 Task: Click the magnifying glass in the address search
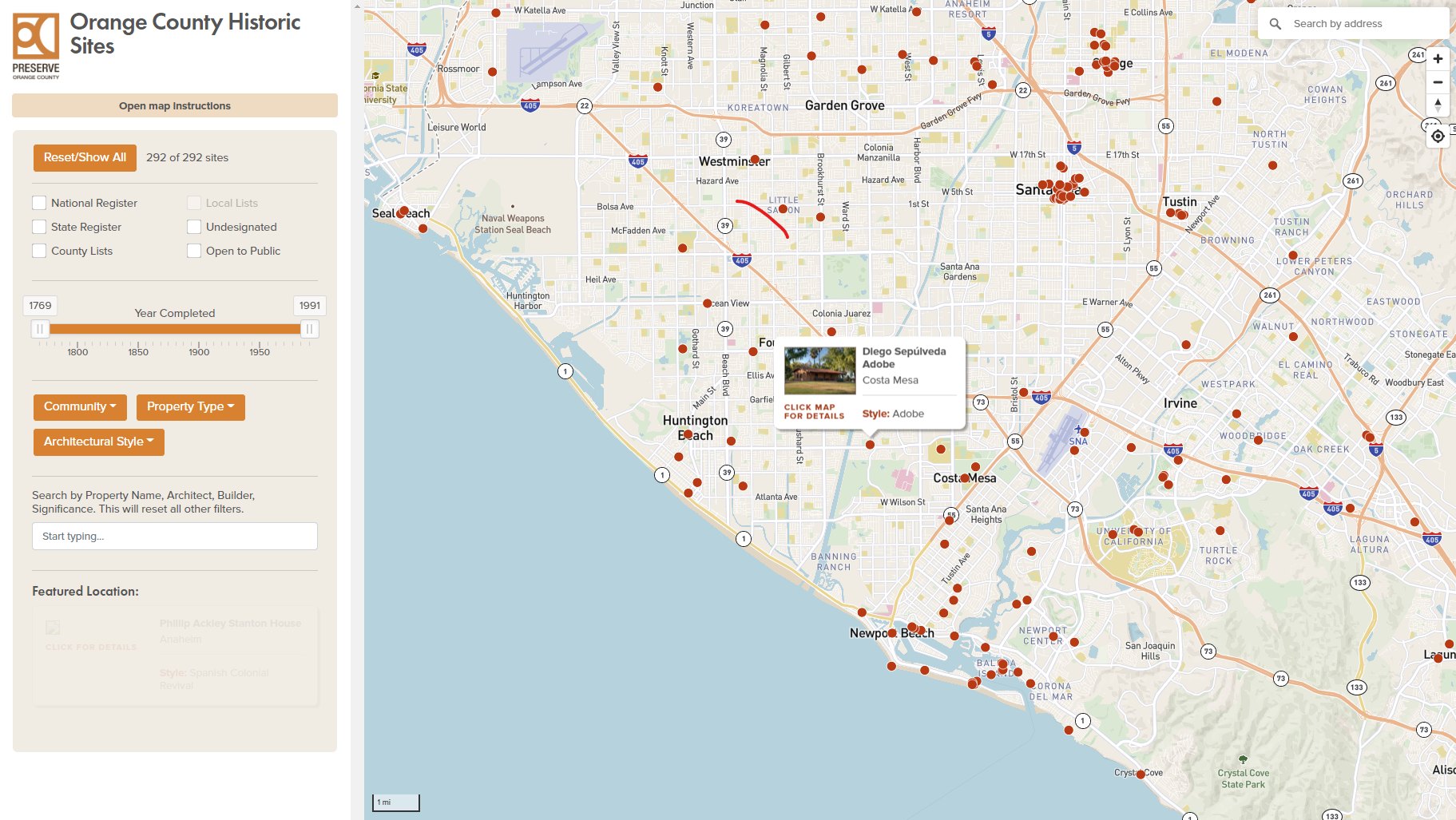1275,23
